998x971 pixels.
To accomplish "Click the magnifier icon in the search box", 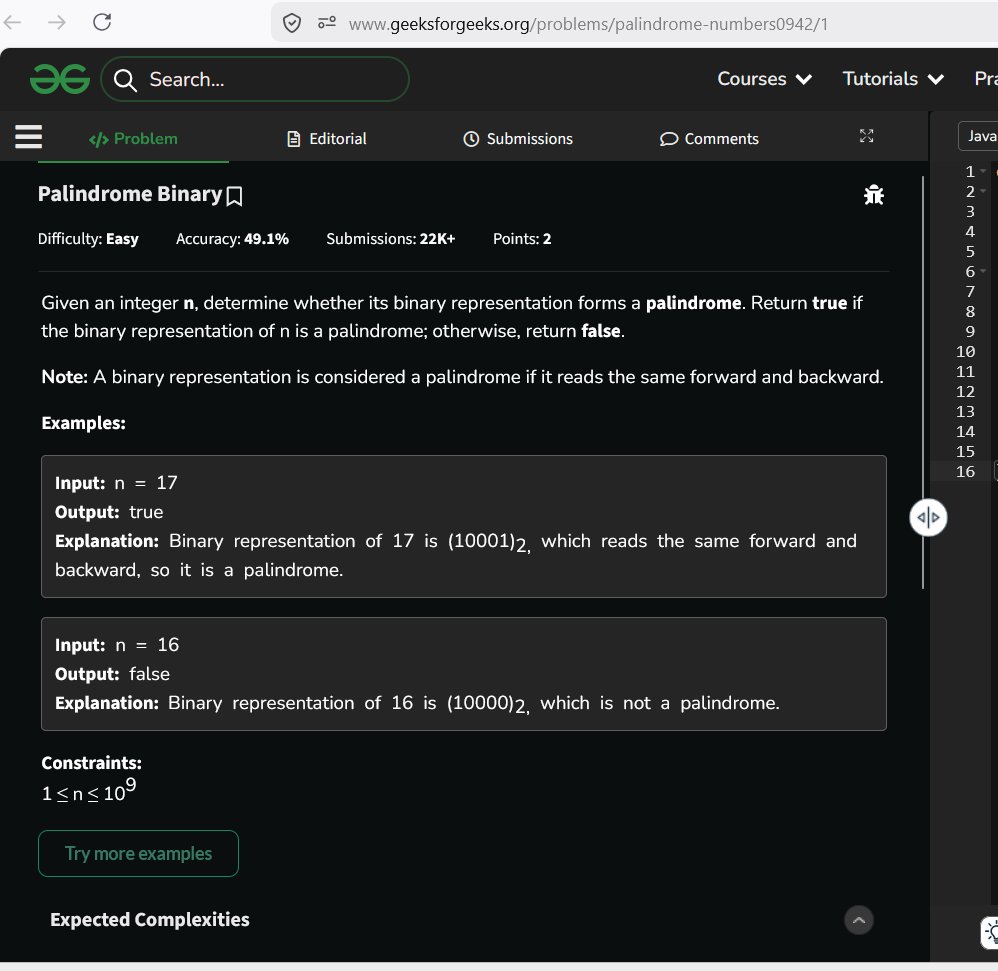I will tap(125, 80).
